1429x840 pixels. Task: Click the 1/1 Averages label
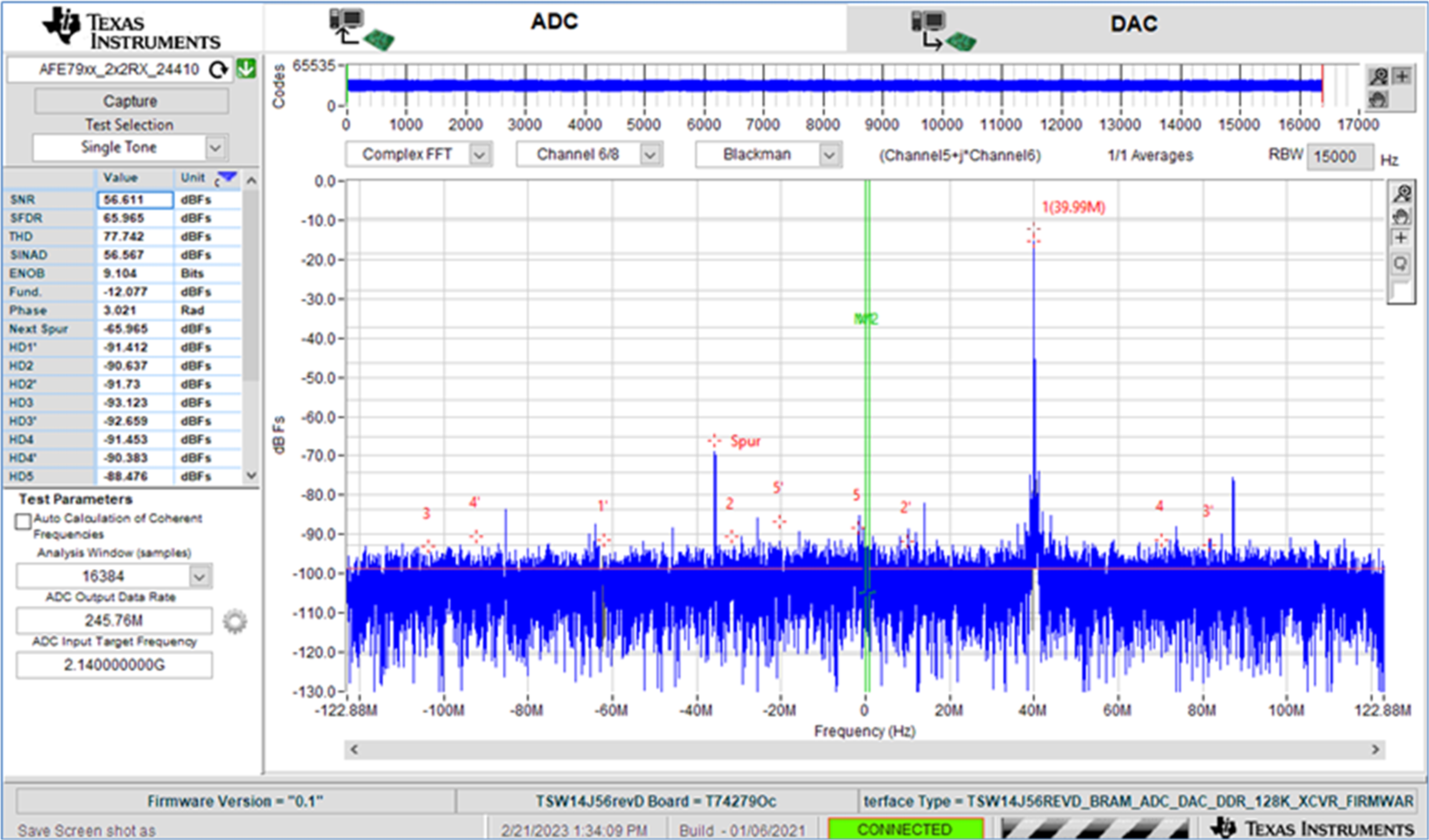click(1151, 155)
